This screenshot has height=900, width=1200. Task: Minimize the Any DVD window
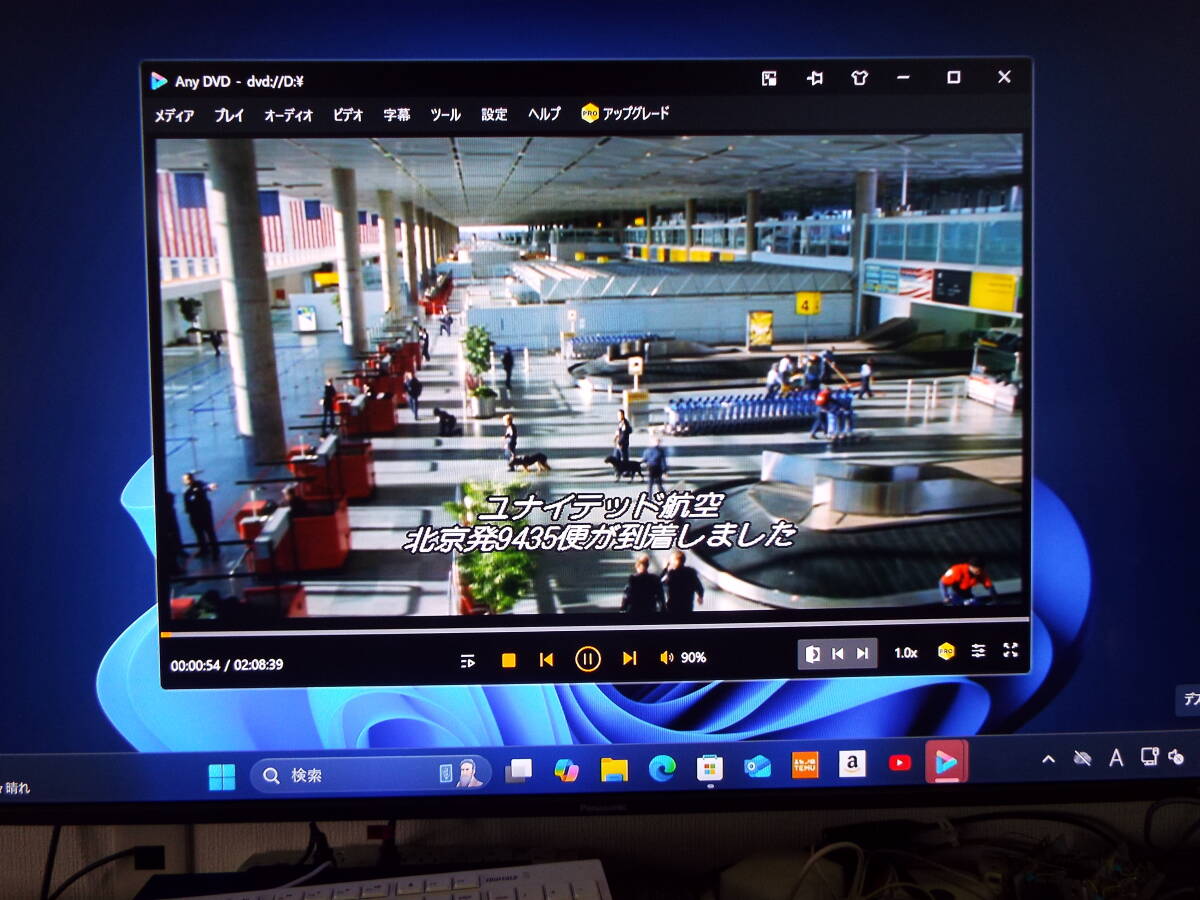pyautogui.click(x=904, y=77)
